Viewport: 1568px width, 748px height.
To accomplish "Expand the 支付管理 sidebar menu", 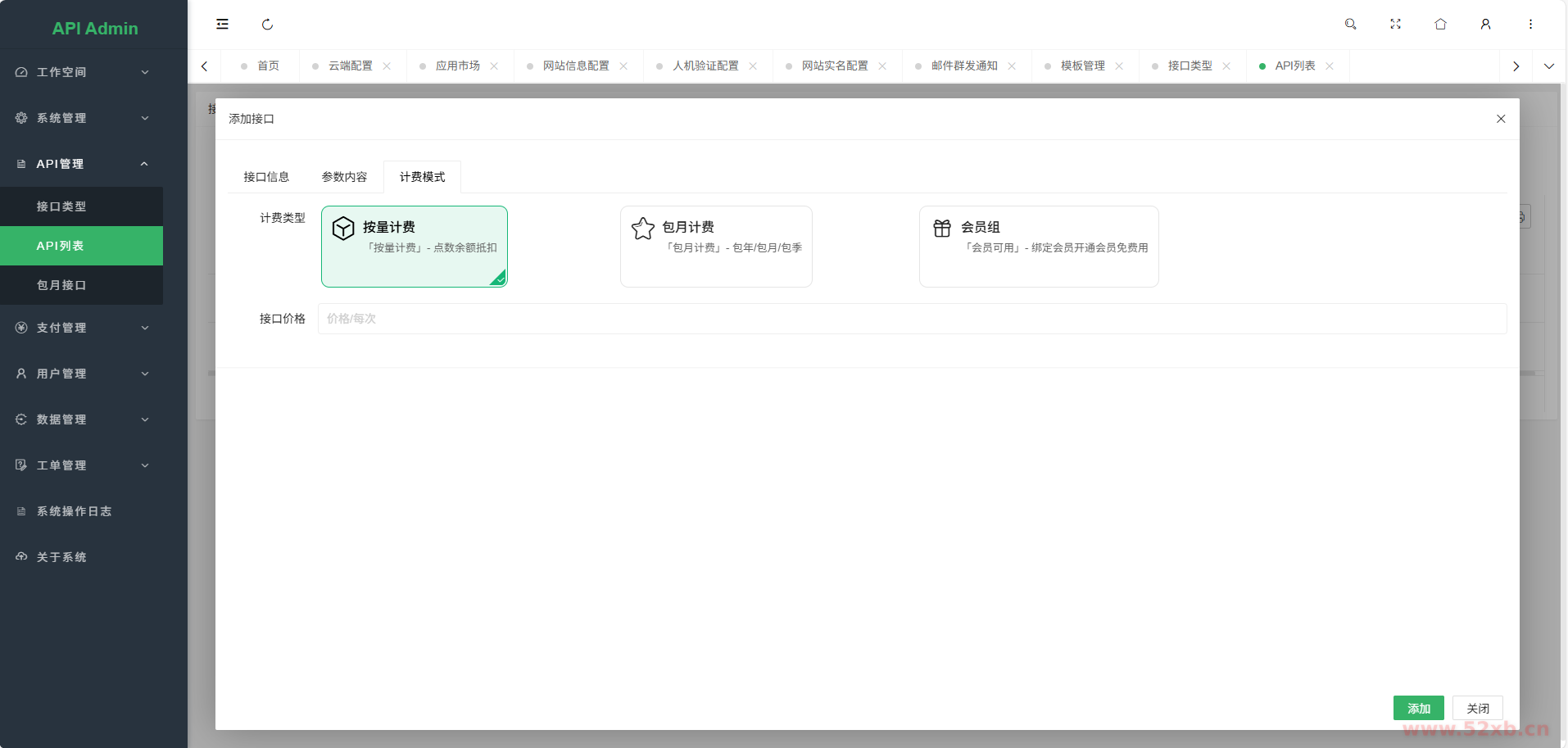I will [x=82, y=328].
